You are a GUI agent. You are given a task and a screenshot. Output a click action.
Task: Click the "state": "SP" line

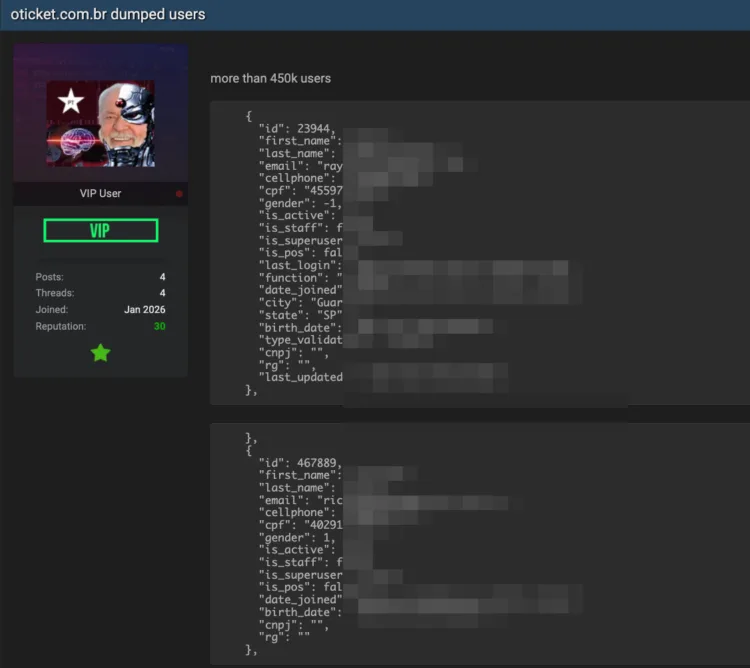click(300, 315)
